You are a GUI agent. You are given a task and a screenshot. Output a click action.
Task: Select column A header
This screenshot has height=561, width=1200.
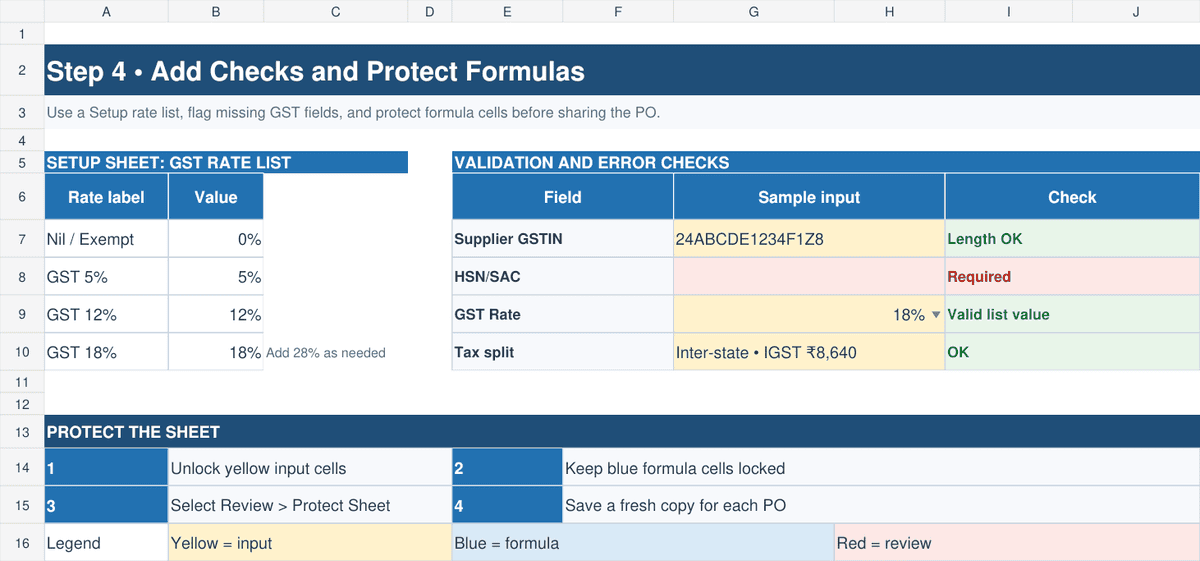pyautogui.click(x=106, y=11)
